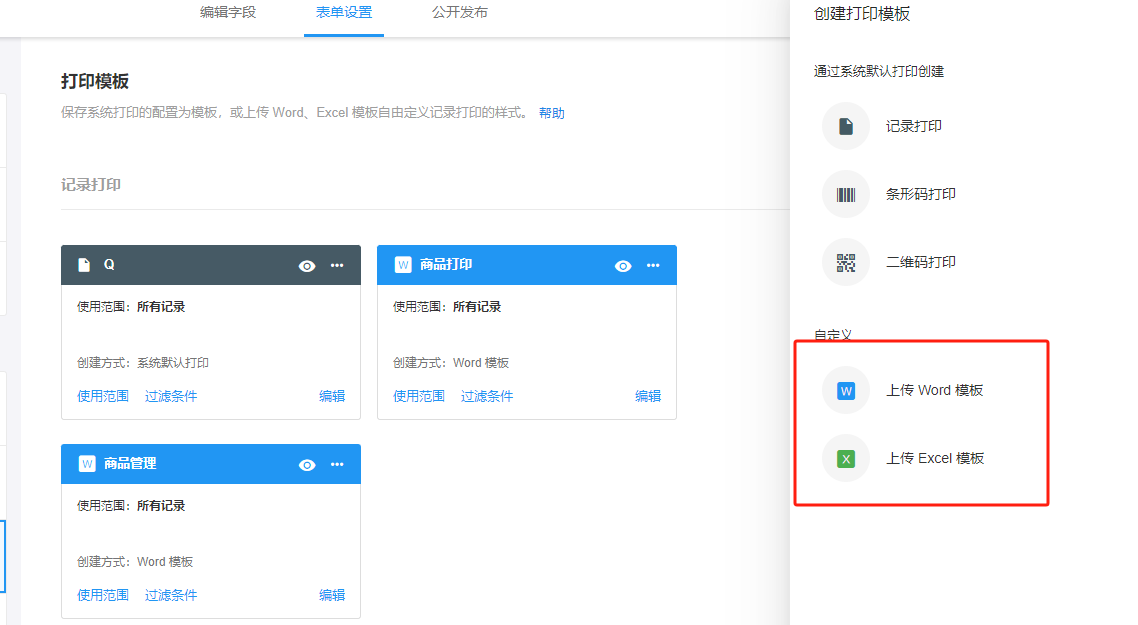The width and height of the screenshot is (1138, 625).
Task: Click 使用范围 link on 商品管理 card
Action: pos(103,595)
